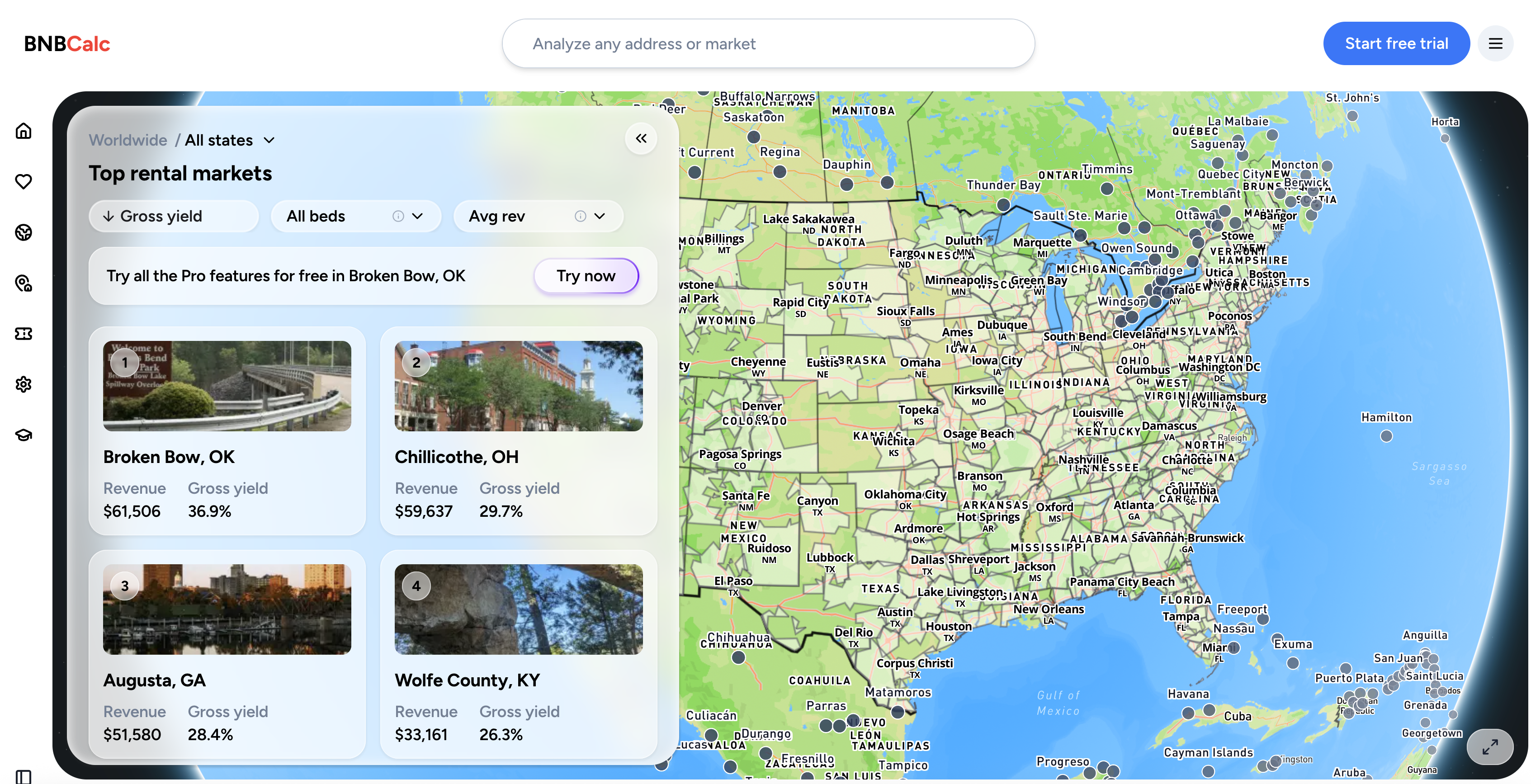
Task: Click the Worldwide breadcrumb link
Action: [x=128, y=140]
